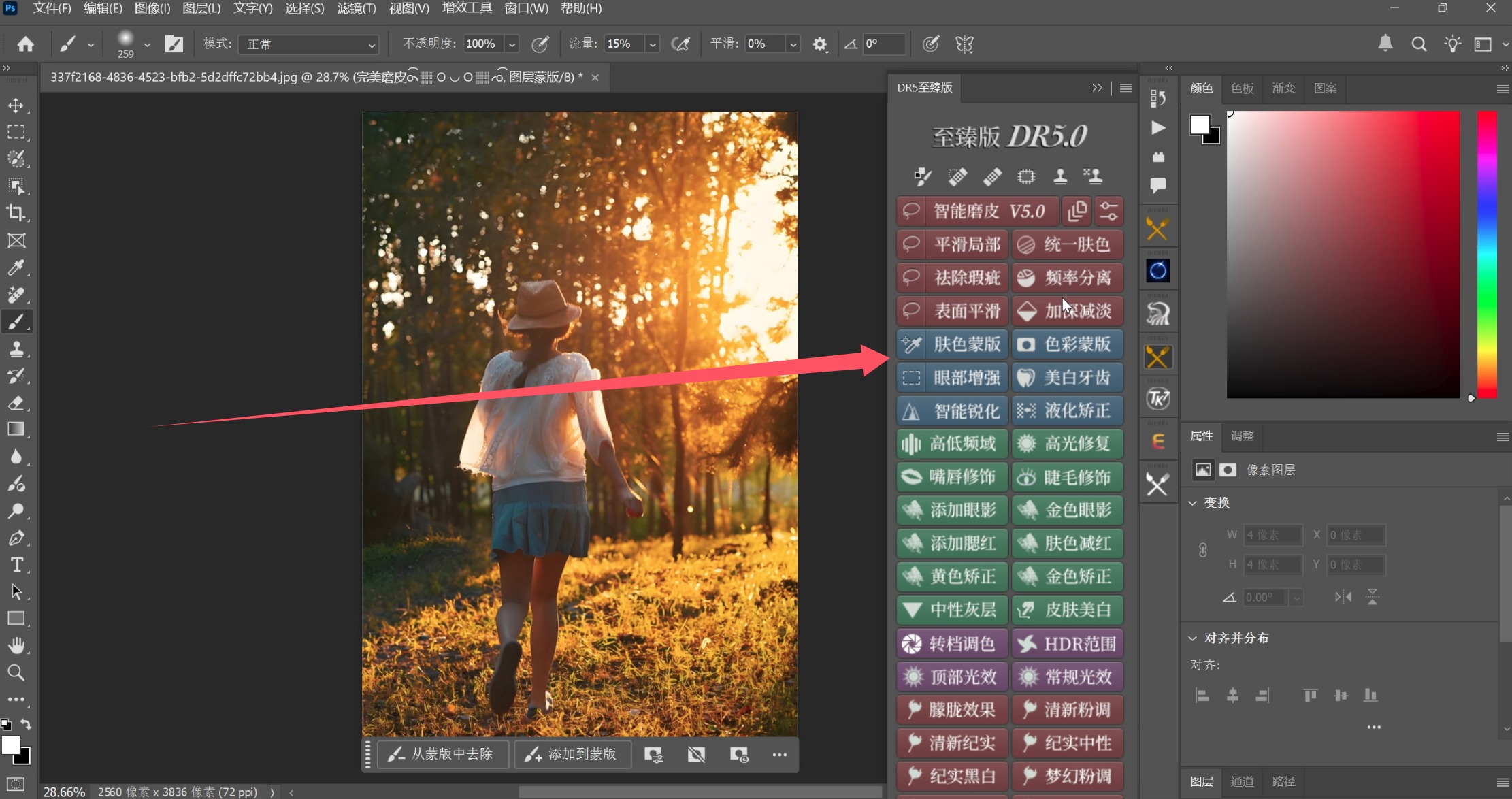Click the 液化矫正 button
The width and height of the screenshot is (1512, 799).
coord(1067,410)
